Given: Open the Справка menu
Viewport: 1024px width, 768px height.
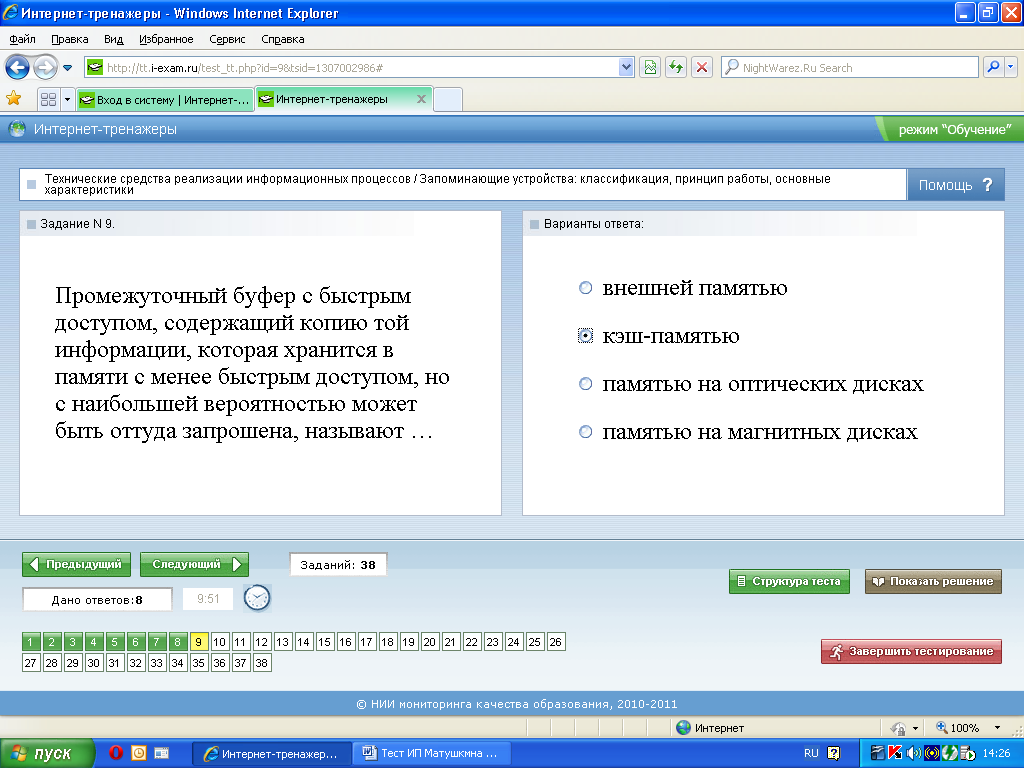Looking at the screenshot, I should (x=283, y=39).
